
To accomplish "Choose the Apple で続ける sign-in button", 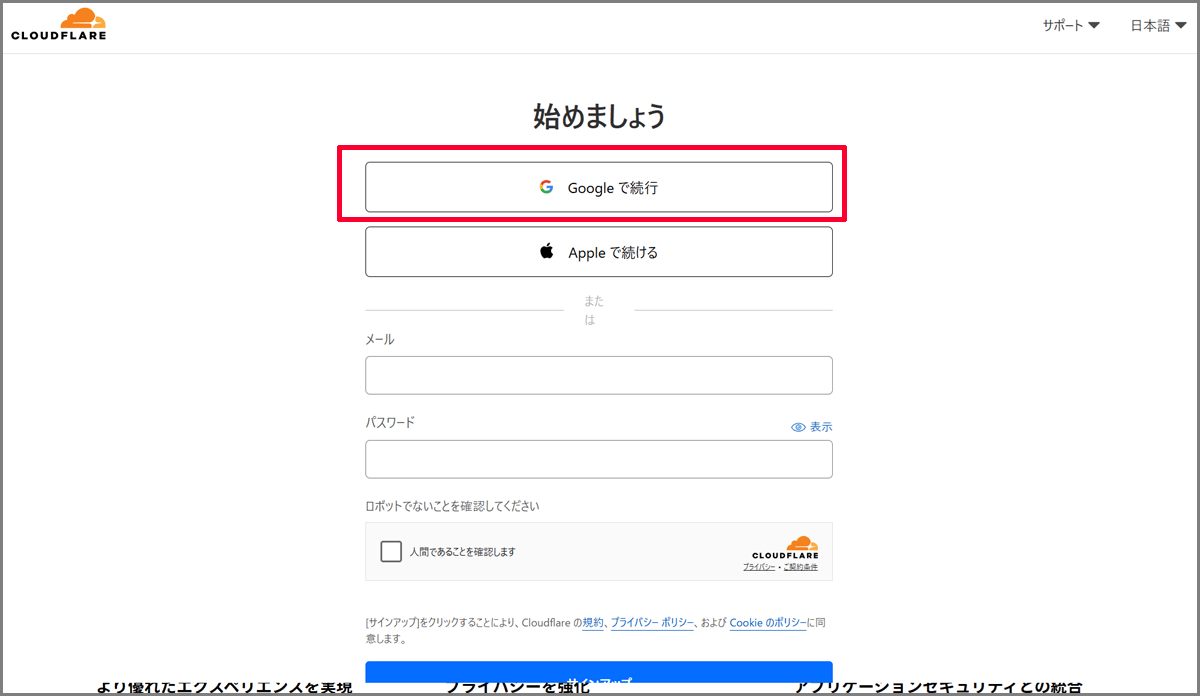I will [599, 252].
